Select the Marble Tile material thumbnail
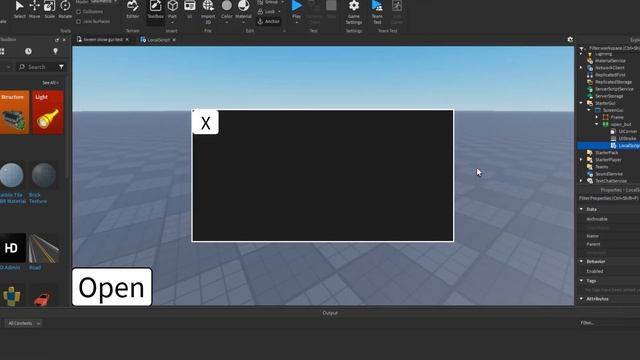Viewport: 640px width, 360px height. (x=12, y=176)
